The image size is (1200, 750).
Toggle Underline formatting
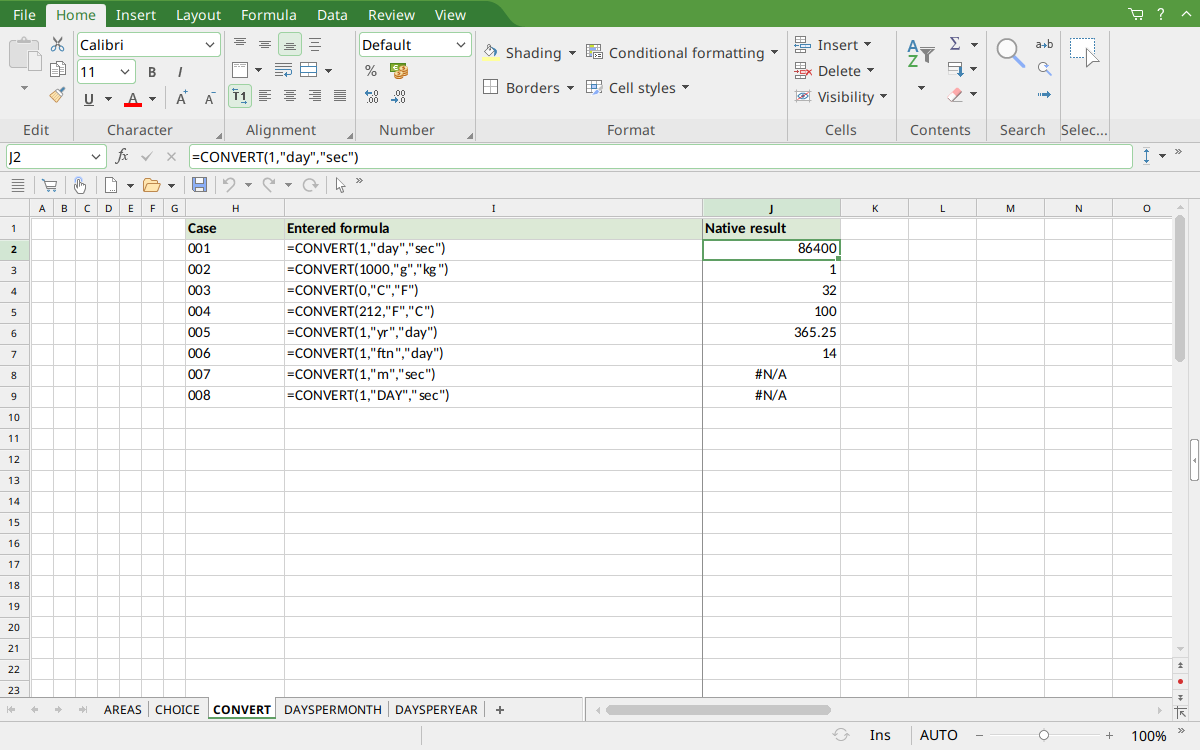click(89, 98)
